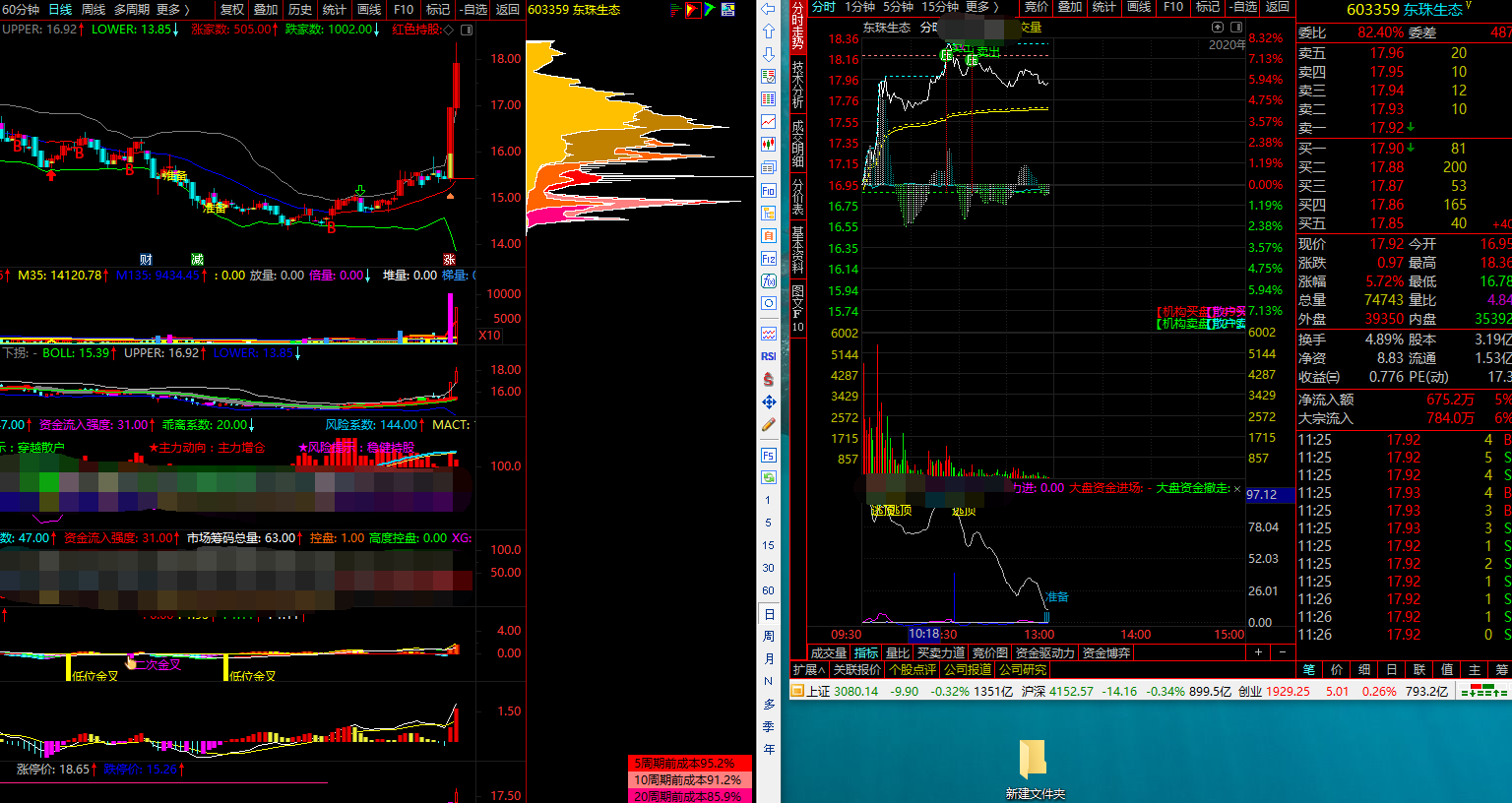Select the 买卖力道 indicator tab
This screenshot has height=803, width=1512.
940,652
